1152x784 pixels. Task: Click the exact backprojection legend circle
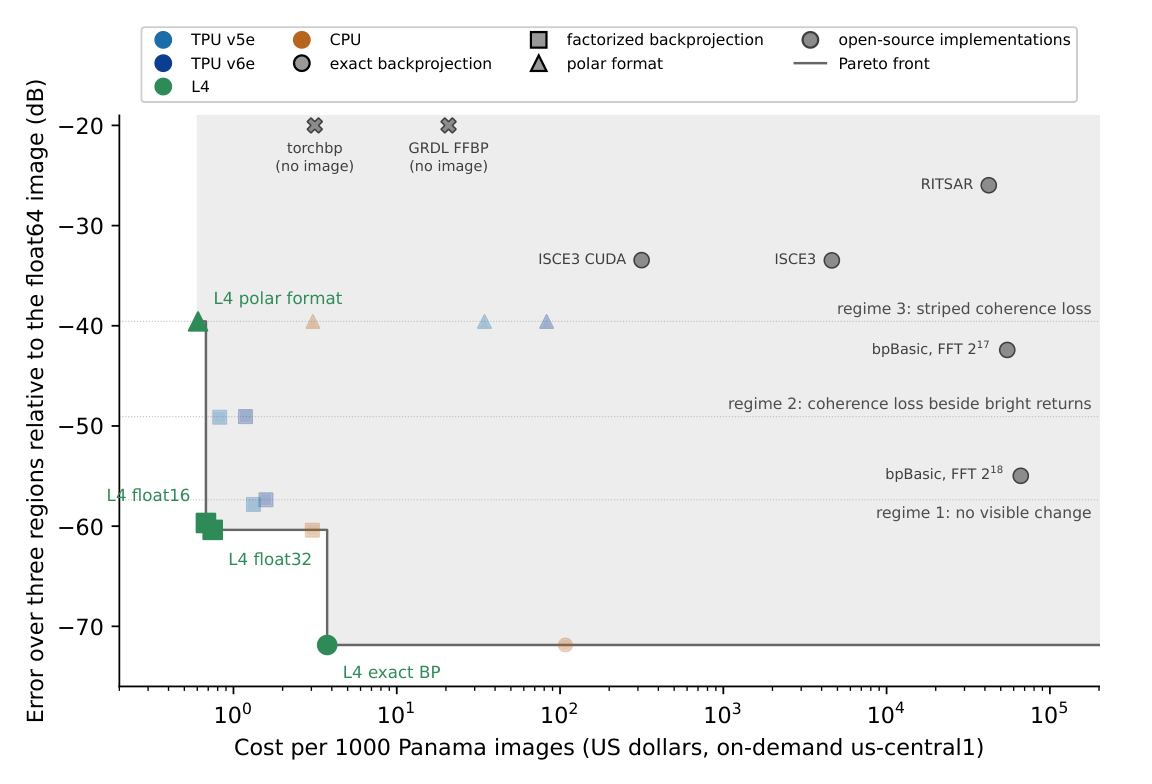click(301, 63)
